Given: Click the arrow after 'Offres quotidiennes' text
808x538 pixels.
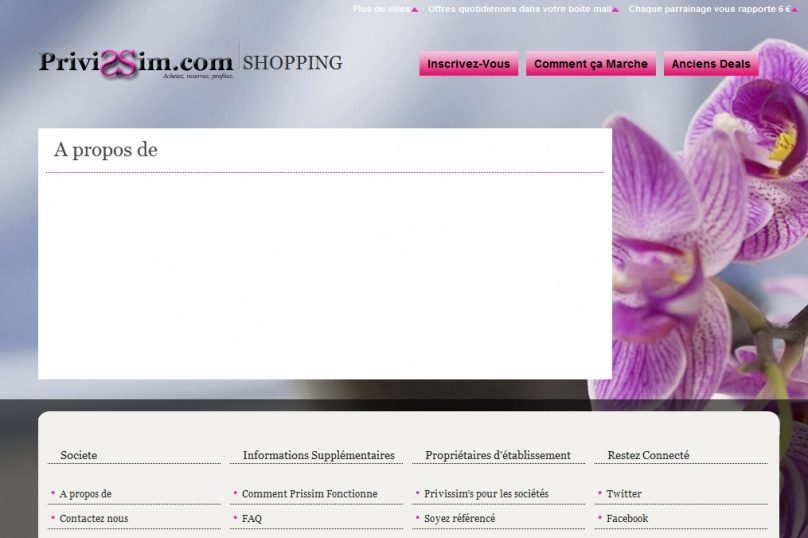Looking at the screenshot, I should click(x=616, y=10).
